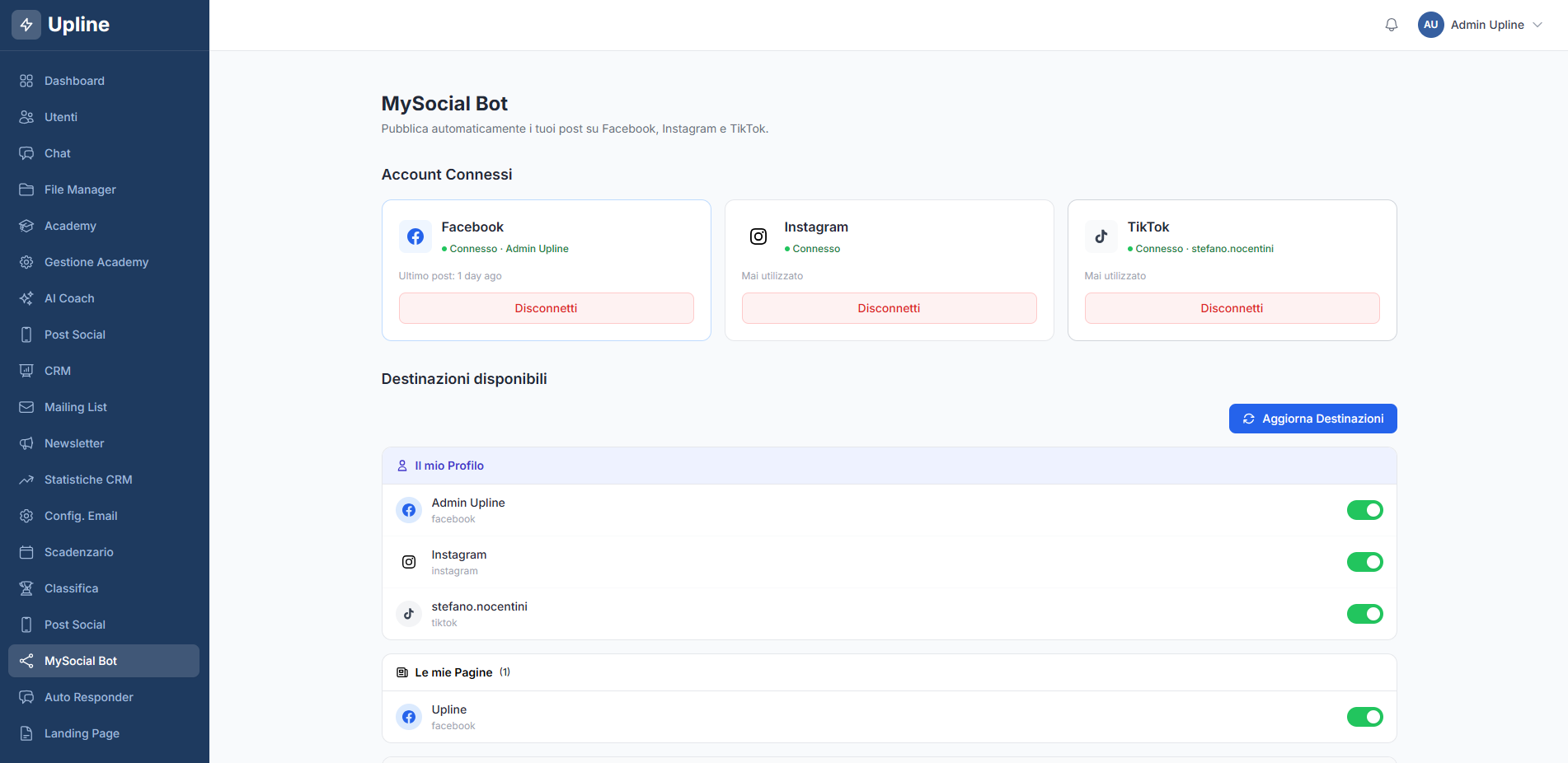Click 'Connesso · Admin Upline' status text
Screen dimensions: 1568x763
click(x=509, y=249)
